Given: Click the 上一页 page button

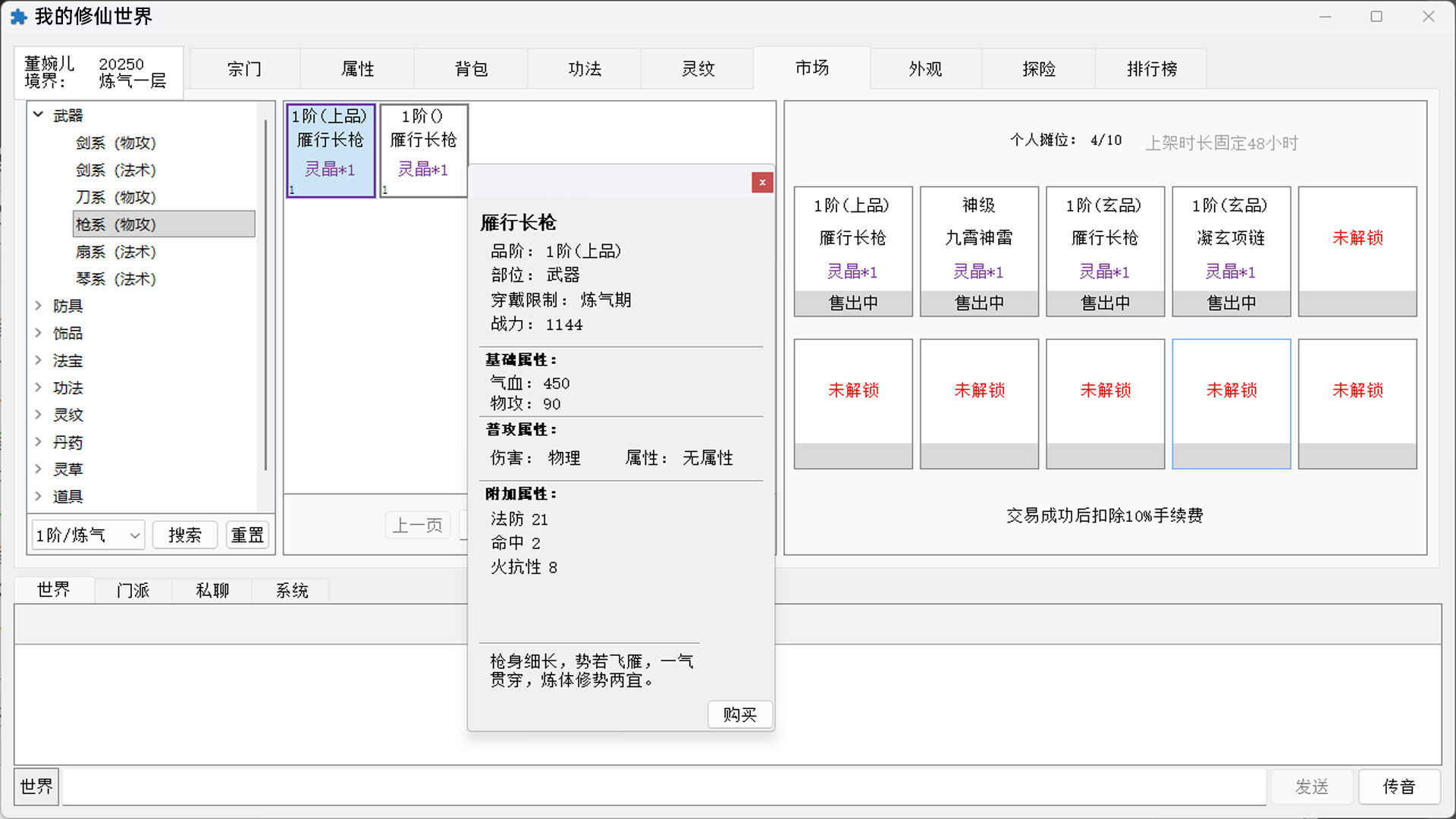Looking at the screenshot, I should tap(417, 525).
